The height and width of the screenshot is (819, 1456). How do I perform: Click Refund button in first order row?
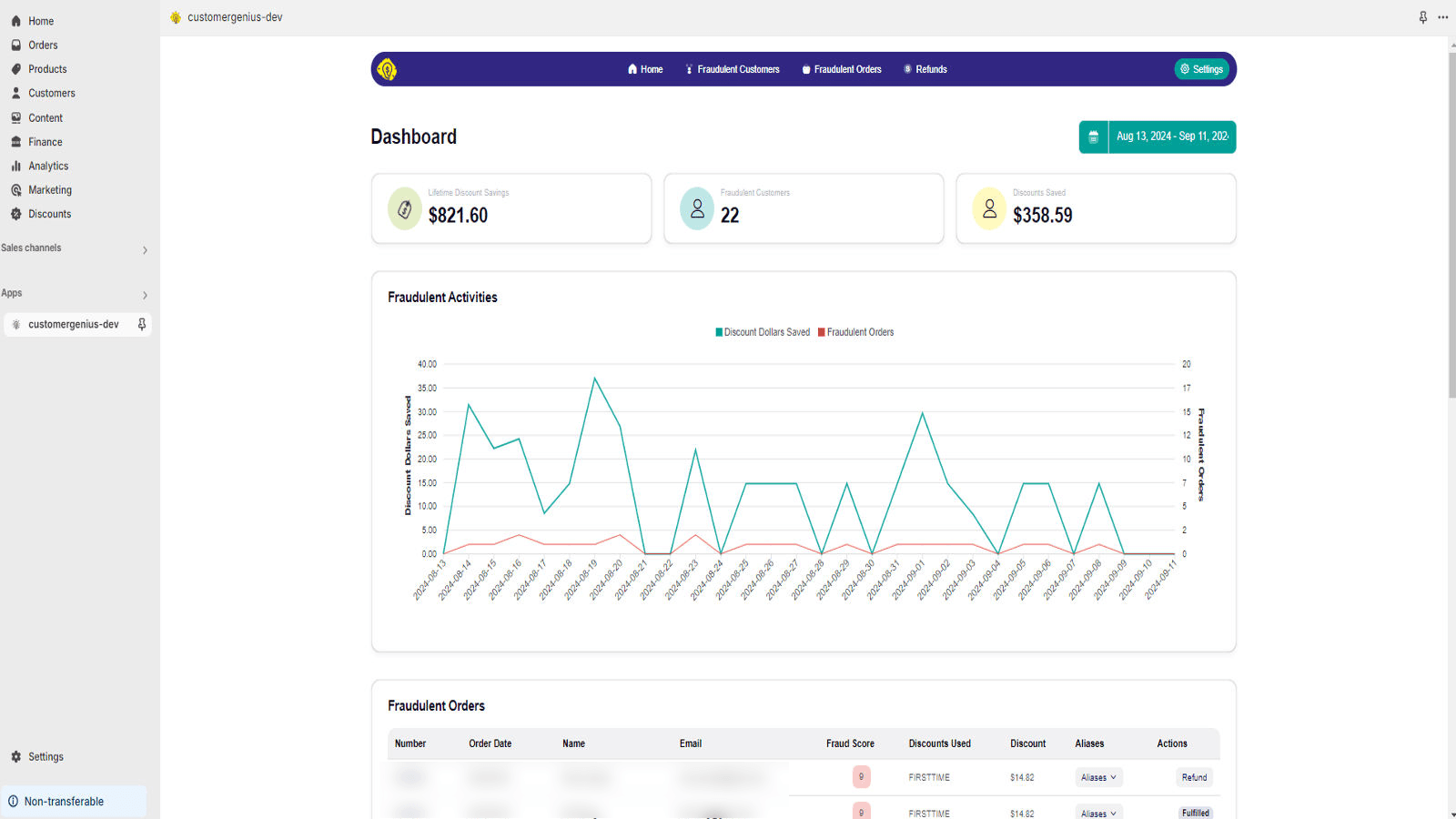(1194, 777)
